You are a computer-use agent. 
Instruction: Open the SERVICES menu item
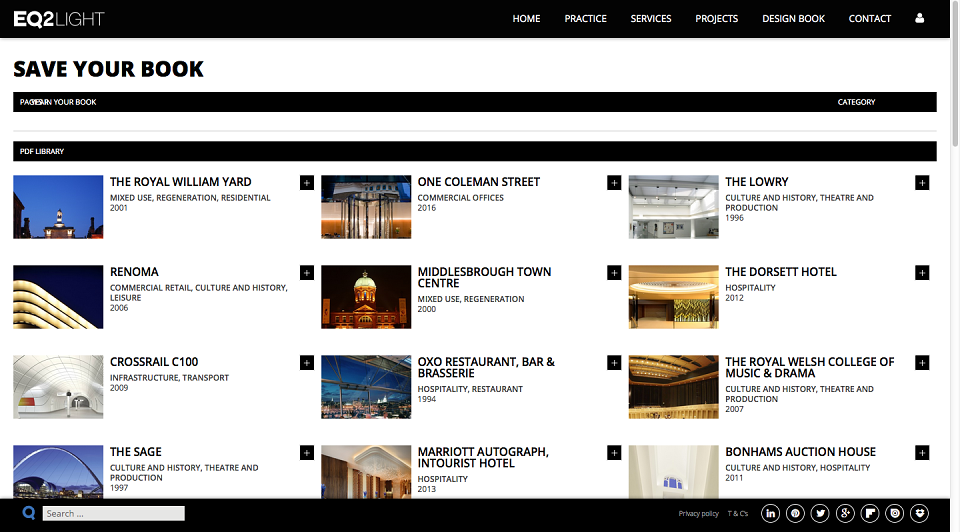(x=651, y=18)
